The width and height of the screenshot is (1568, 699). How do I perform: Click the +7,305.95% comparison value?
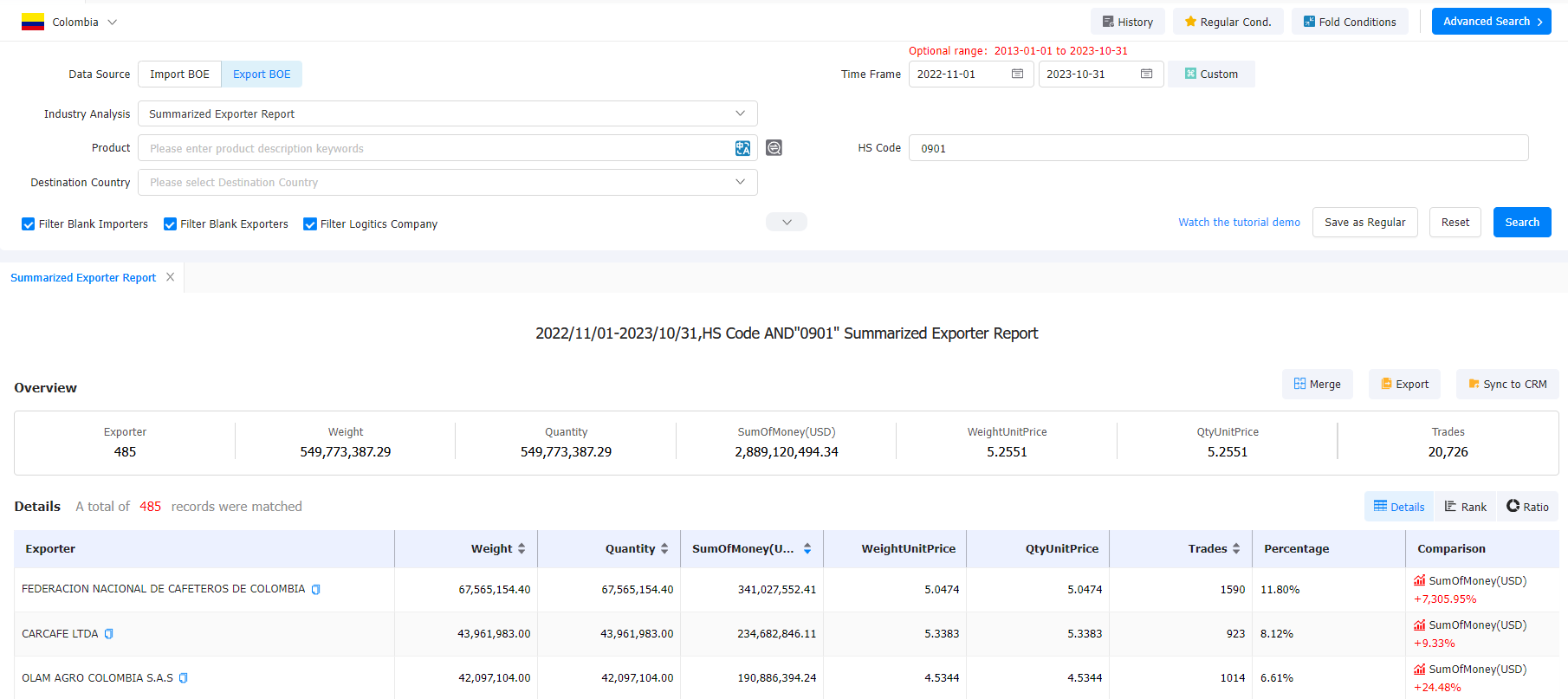[x=1445, y=599]
